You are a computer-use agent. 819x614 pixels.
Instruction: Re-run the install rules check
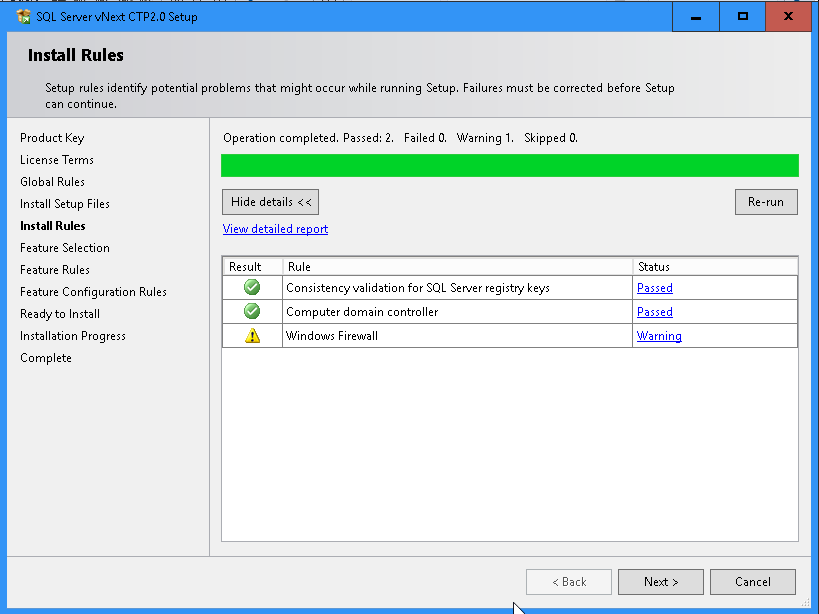coord(766,202)
